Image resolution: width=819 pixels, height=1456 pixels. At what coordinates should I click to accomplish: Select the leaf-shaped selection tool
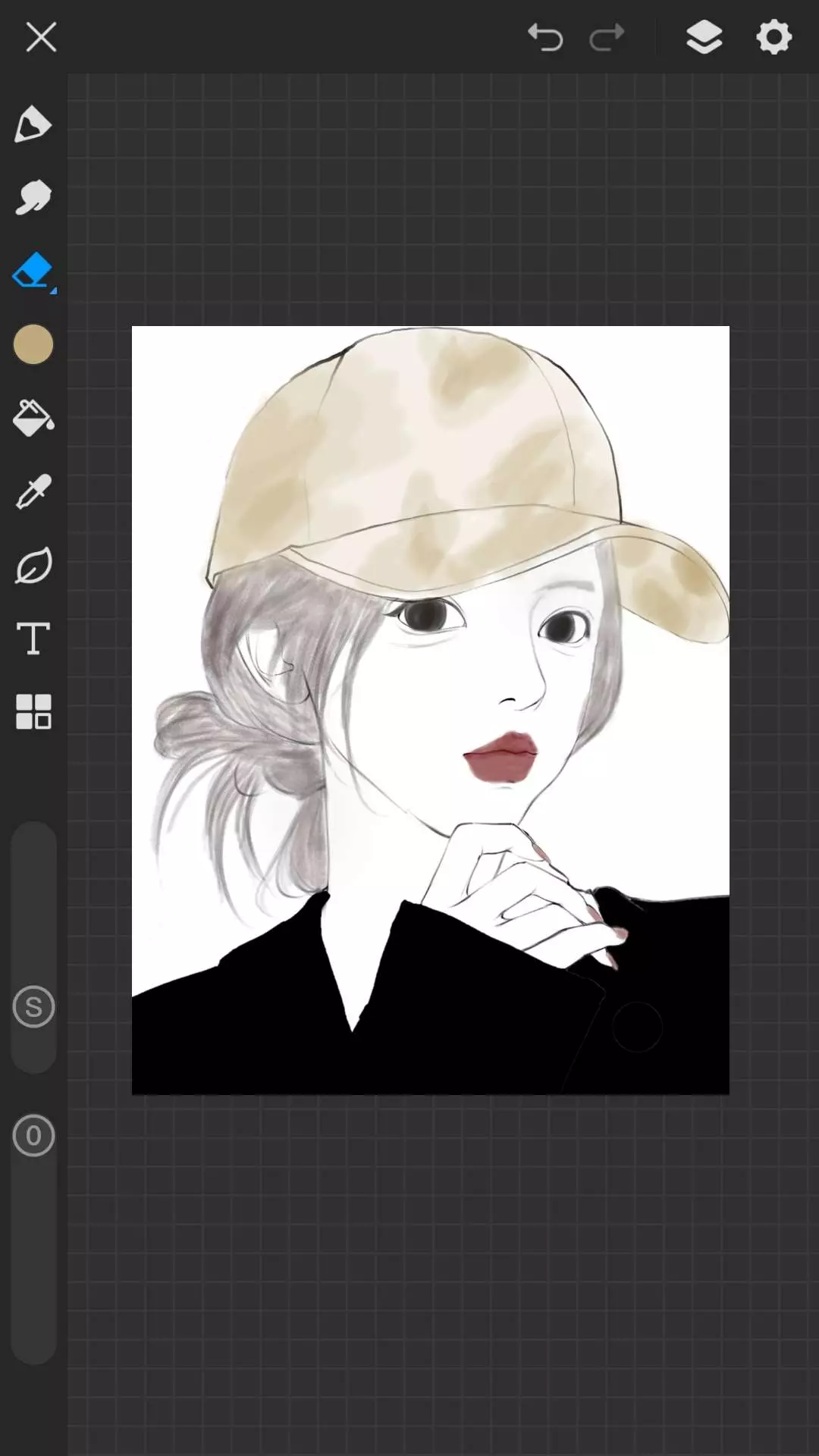(x=33, y=565)
